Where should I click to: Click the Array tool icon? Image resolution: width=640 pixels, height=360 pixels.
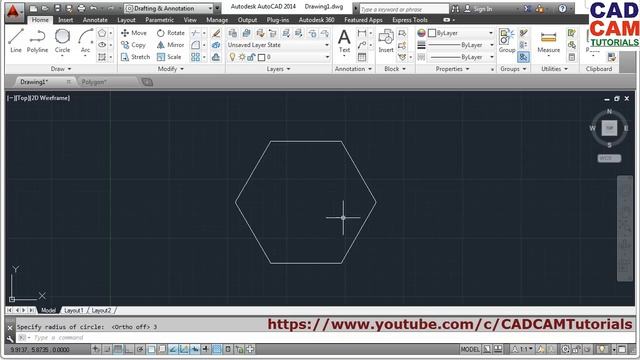click(x=196, y=57)
